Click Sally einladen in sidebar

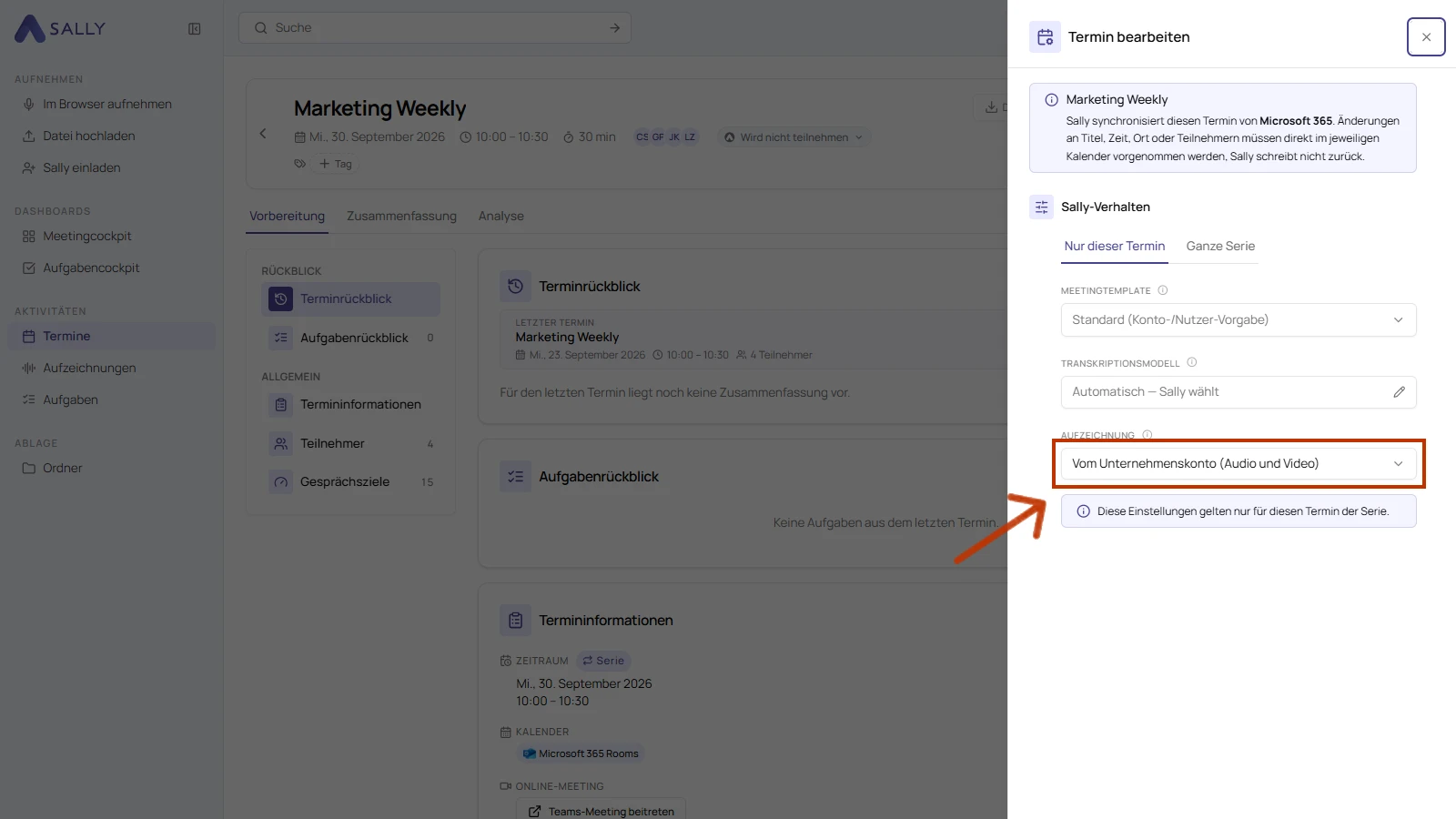tap(112, 168)
